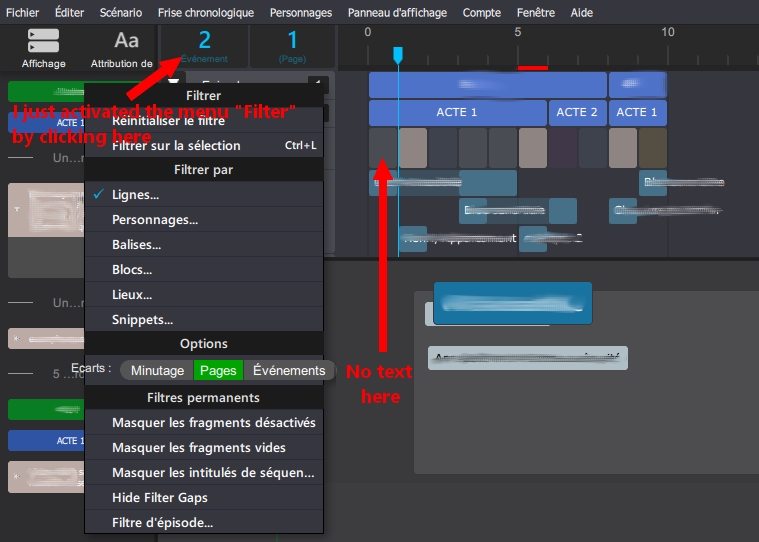This screenshot has width=759, height=542.
Task: Select Personnages... filter entry
Action: point(204,220)
